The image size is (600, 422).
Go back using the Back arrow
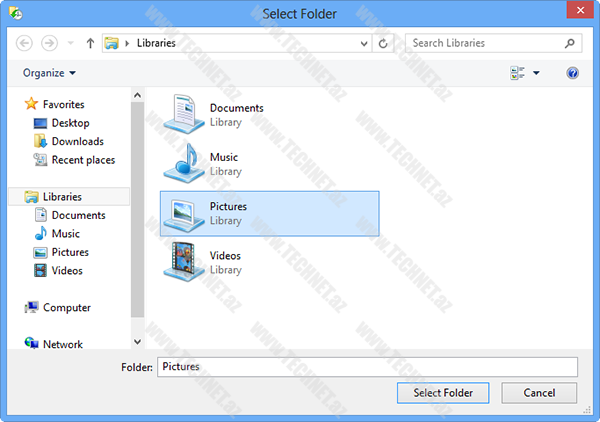point(24,43)
